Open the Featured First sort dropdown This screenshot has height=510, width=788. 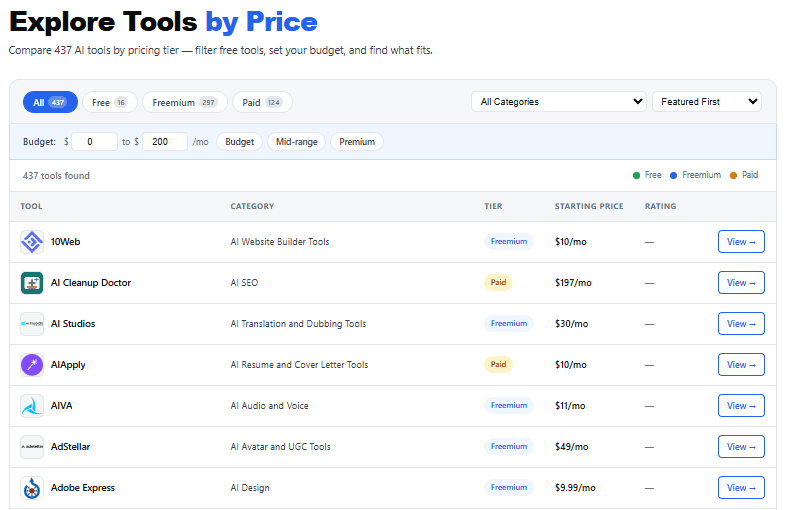tap(707, 101)
